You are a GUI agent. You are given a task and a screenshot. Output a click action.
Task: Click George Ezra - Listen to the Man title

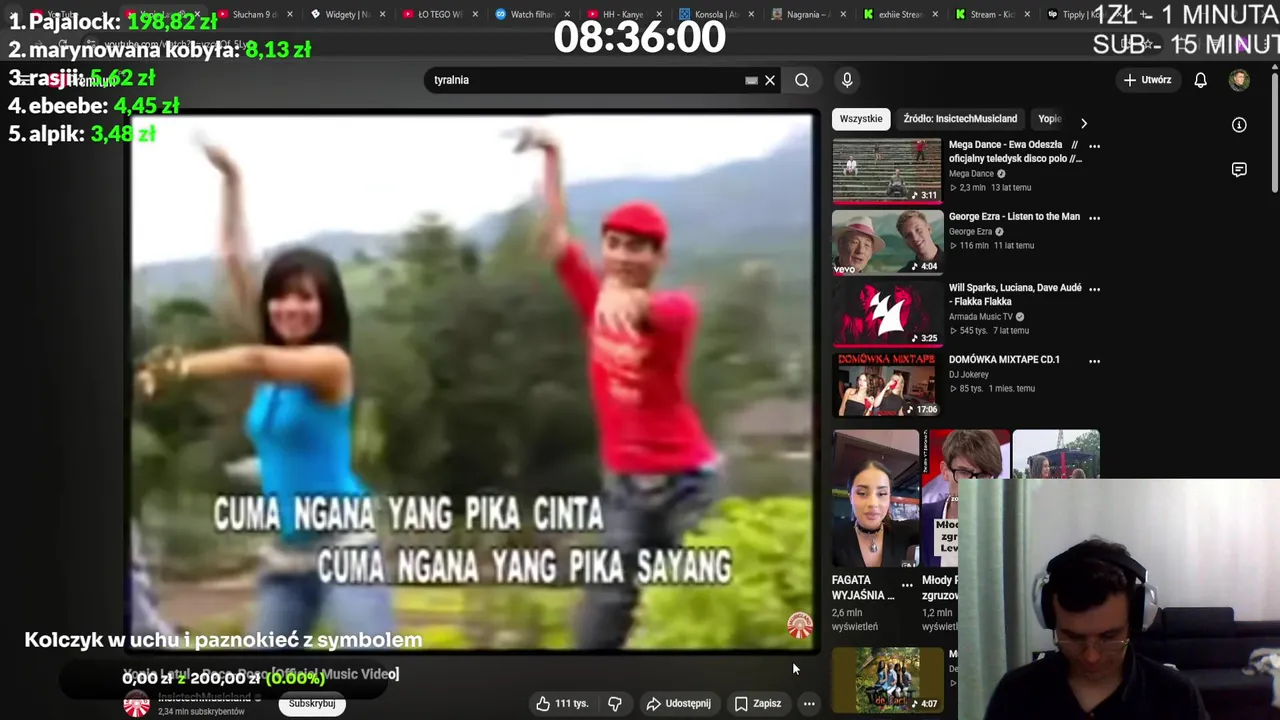click(1014, 216)
